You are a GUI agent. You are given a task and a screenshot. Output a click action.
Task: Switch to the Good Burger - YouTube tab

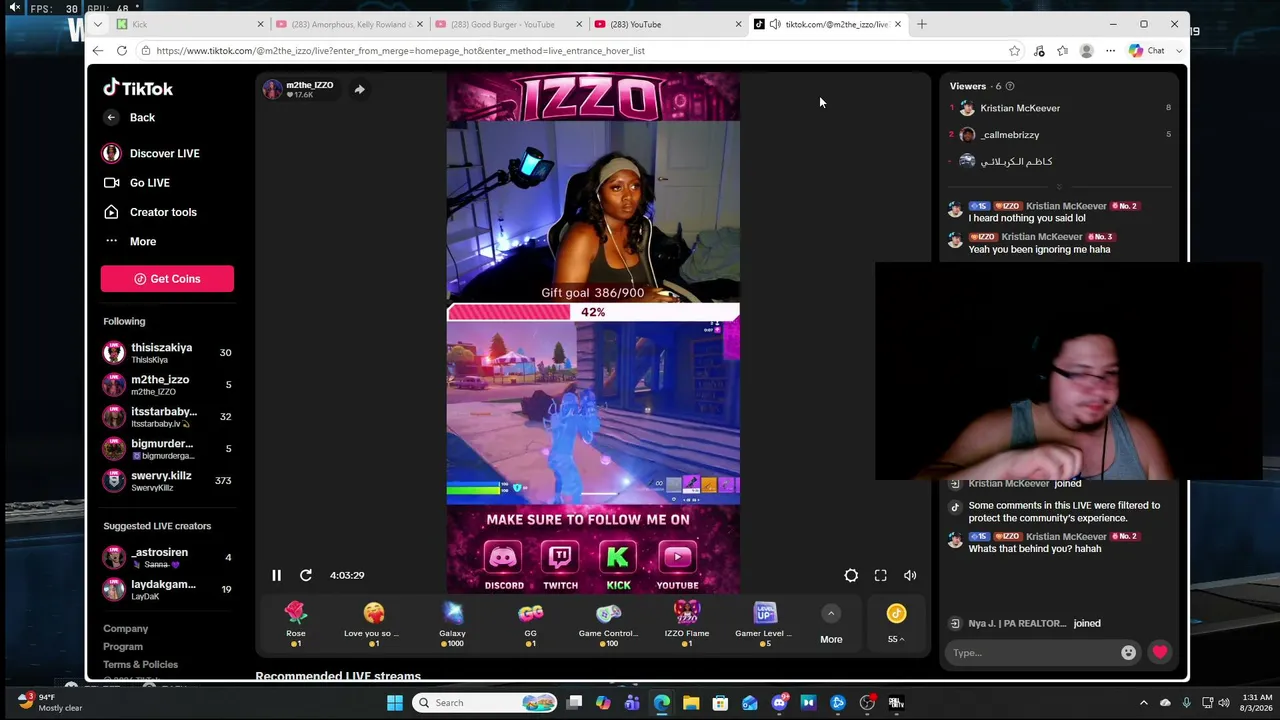click(509, 24)
